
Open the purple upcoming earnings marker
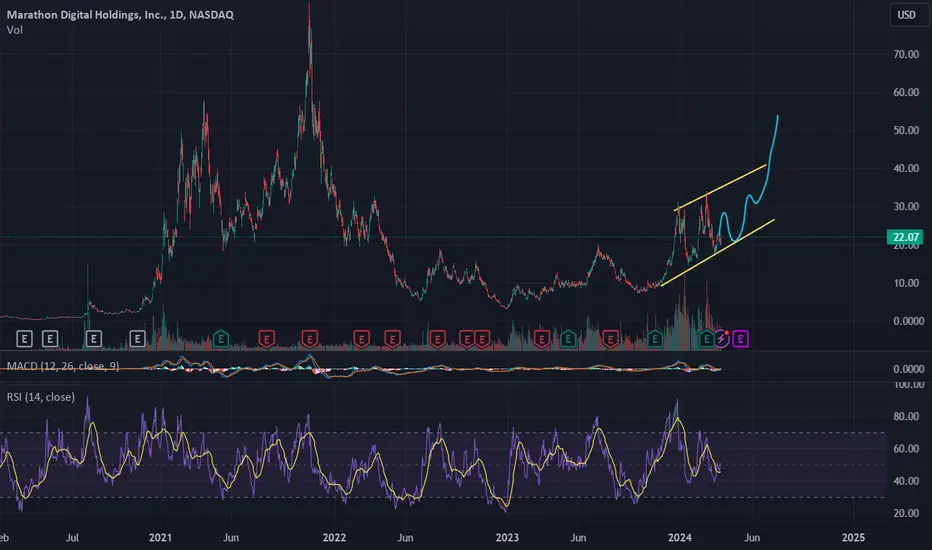coord(740,339)
